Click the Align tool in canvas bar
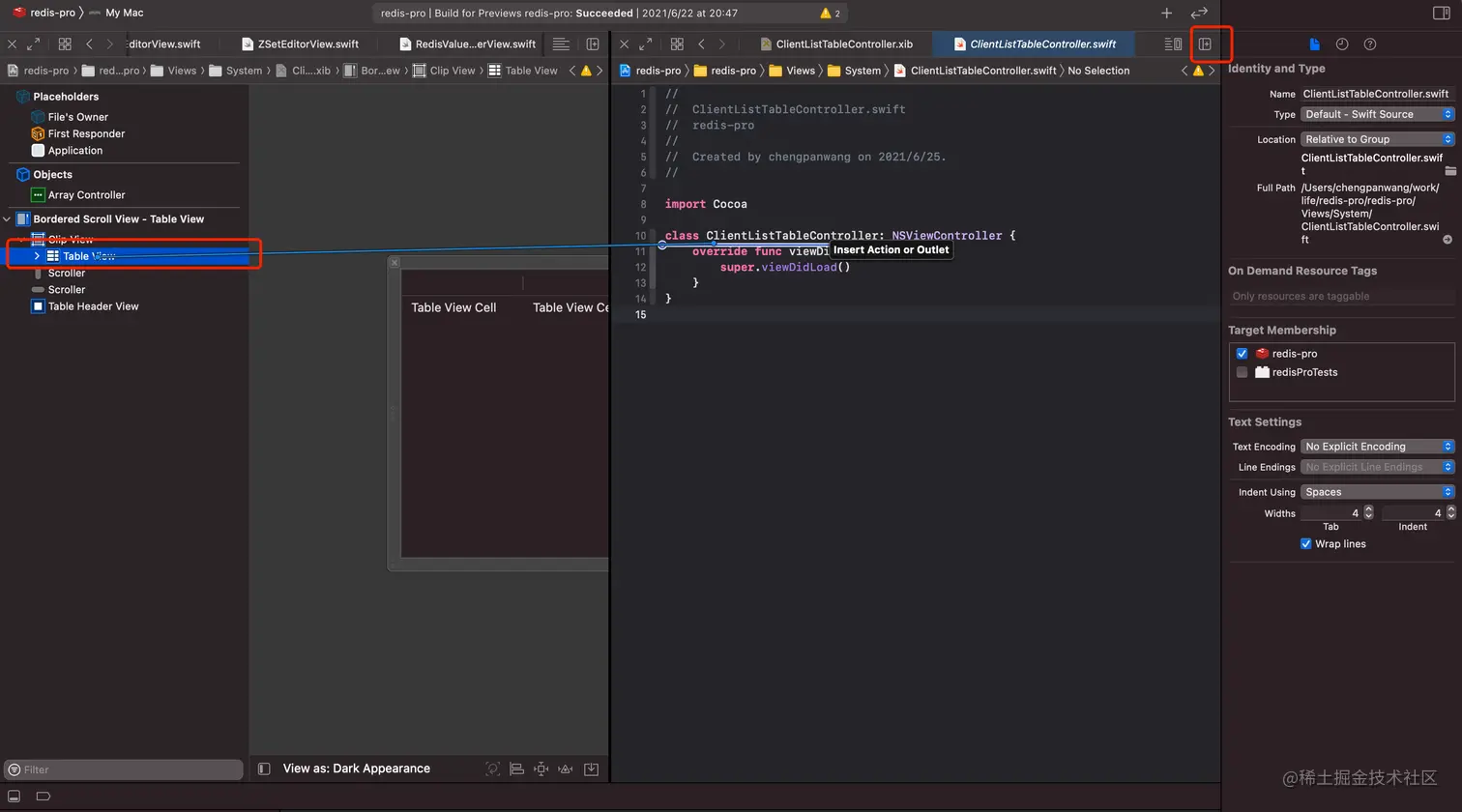This screenshot has height=812, width=1462. point(516,769)
